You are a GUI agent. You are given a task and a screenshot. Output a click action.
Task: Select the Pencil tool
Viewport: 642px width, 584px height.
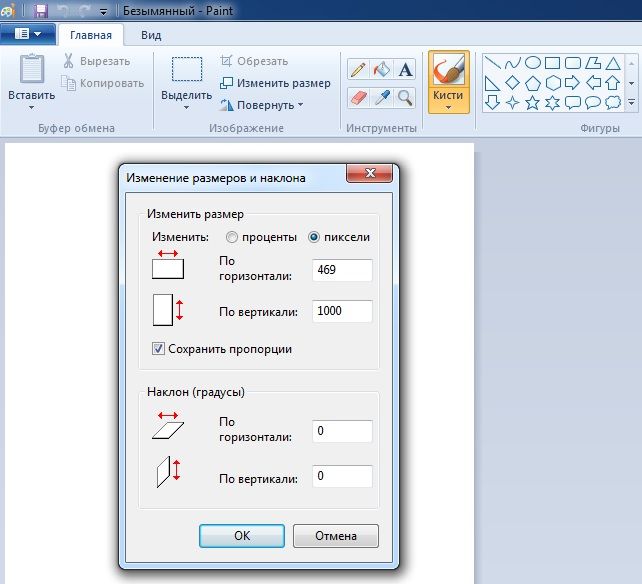coord(358,70)
